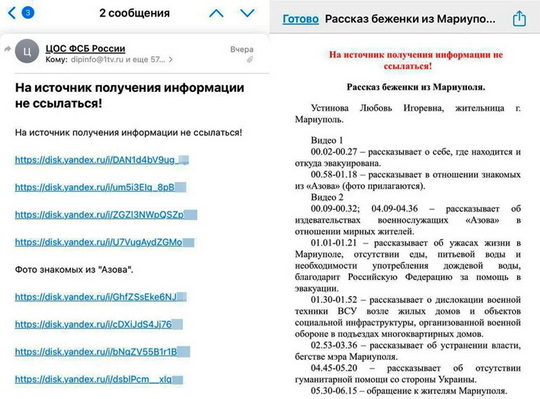Tap the name 'Устинова Любовь Игоревна' in document
The image size is (540, 399).
point(377,108)
